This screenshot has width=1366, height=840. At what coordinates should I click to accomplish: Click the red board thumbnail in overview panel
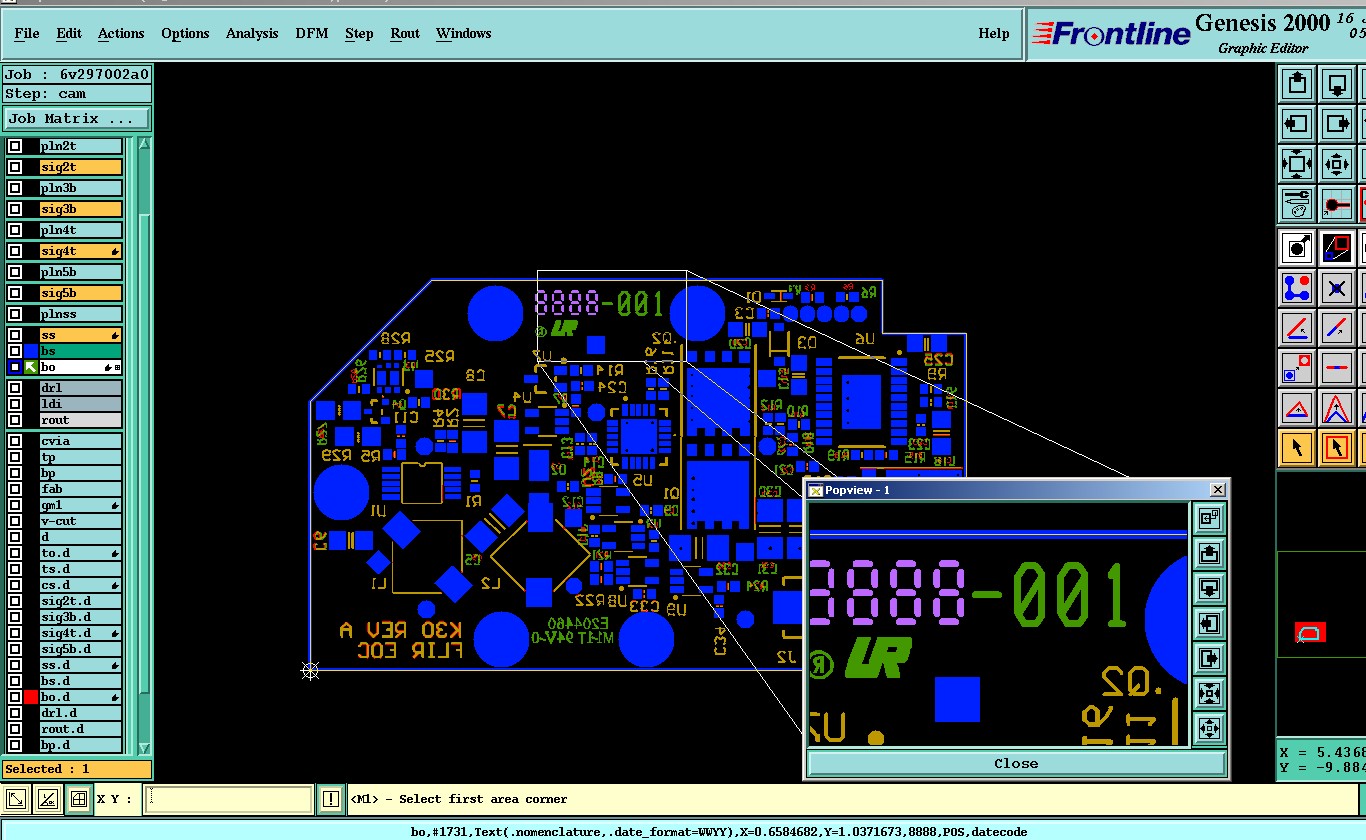pyautogui.click(x=1311, y=632)
